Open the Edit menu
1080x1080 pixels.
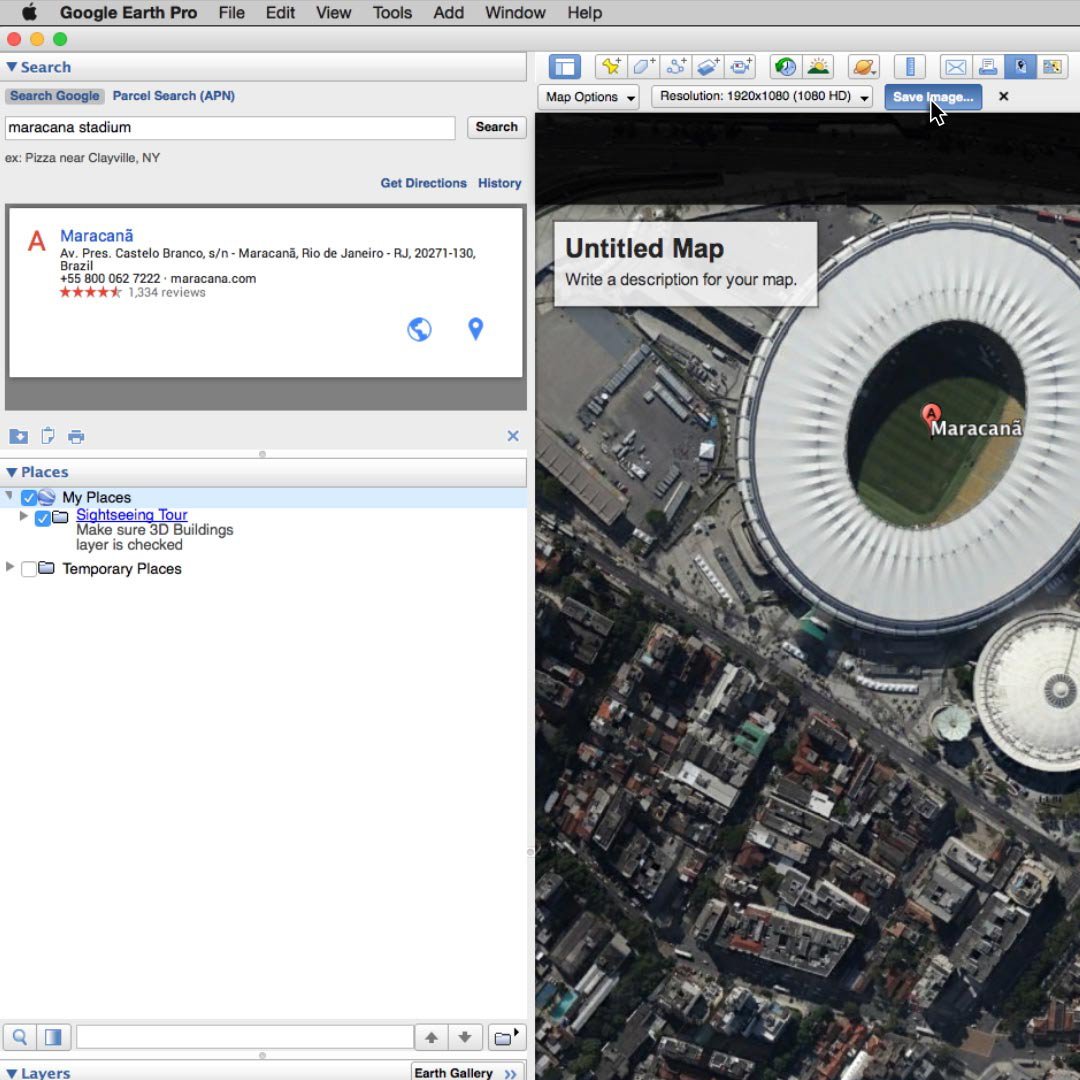click(x=280, y=12)
